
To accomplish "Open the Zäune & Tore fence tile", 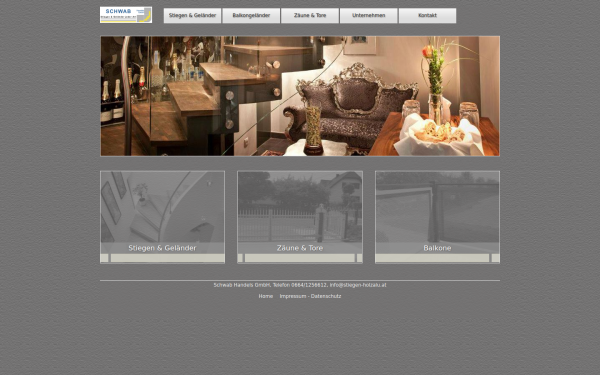I will (x=300, y=217).
